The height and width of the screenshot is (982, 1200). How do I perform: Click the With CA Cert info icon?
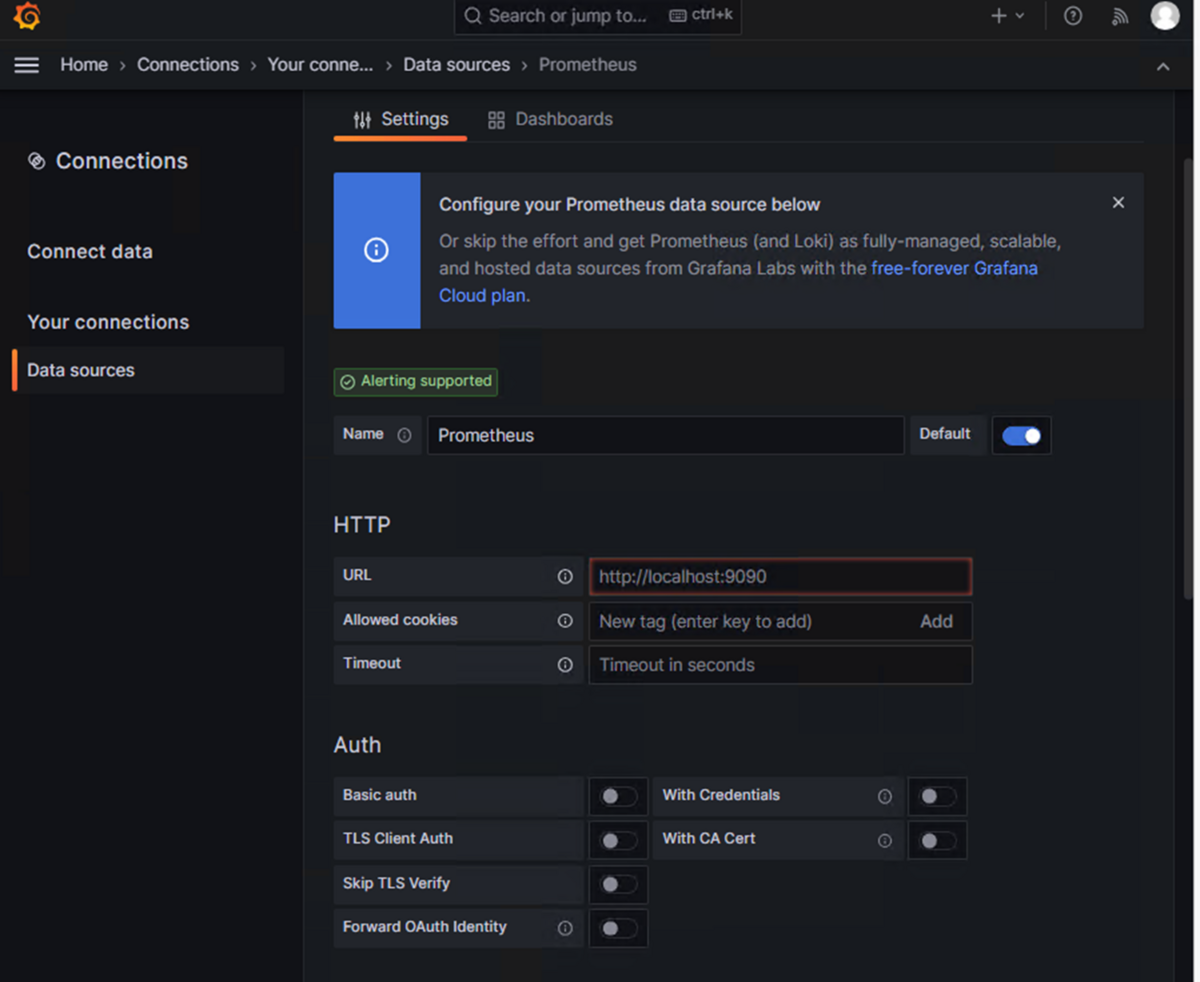pyautogui.click(x=884, y=841)
